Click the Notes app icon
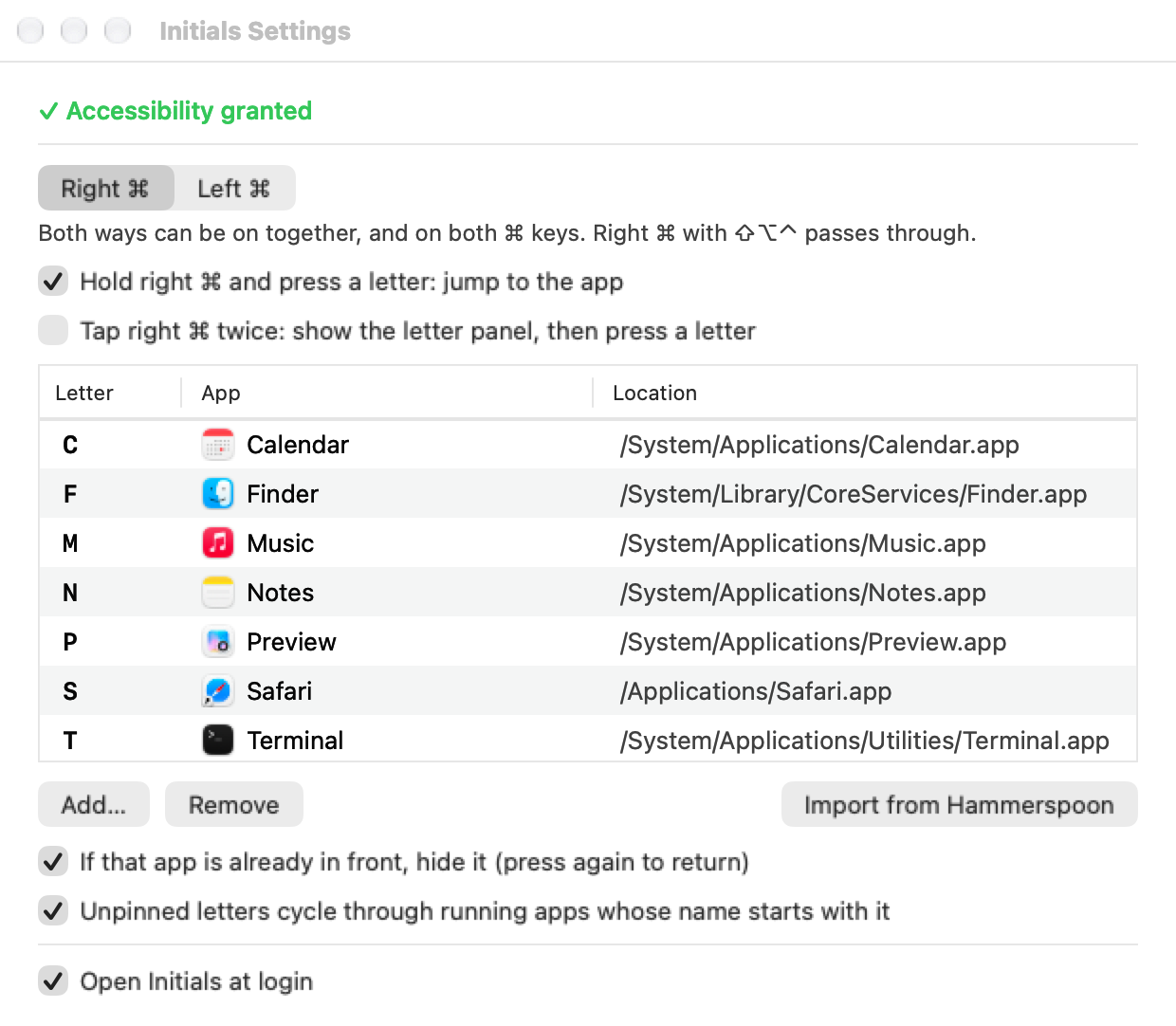This screenshot has height=1026, width=1176. click(x=218, y=593)
